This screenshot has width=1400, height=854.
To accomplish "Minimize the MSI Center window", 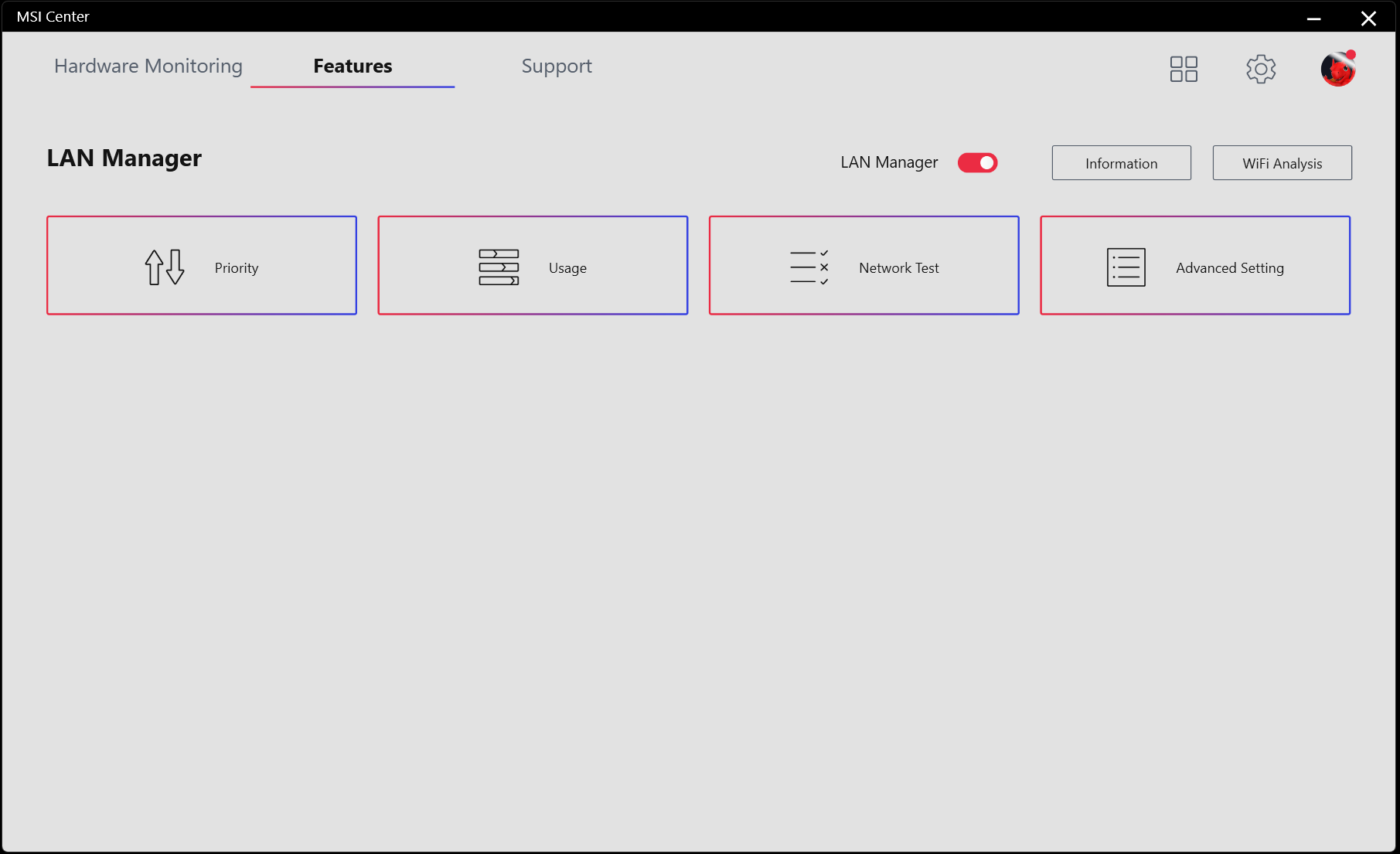I will [1313, 18].
